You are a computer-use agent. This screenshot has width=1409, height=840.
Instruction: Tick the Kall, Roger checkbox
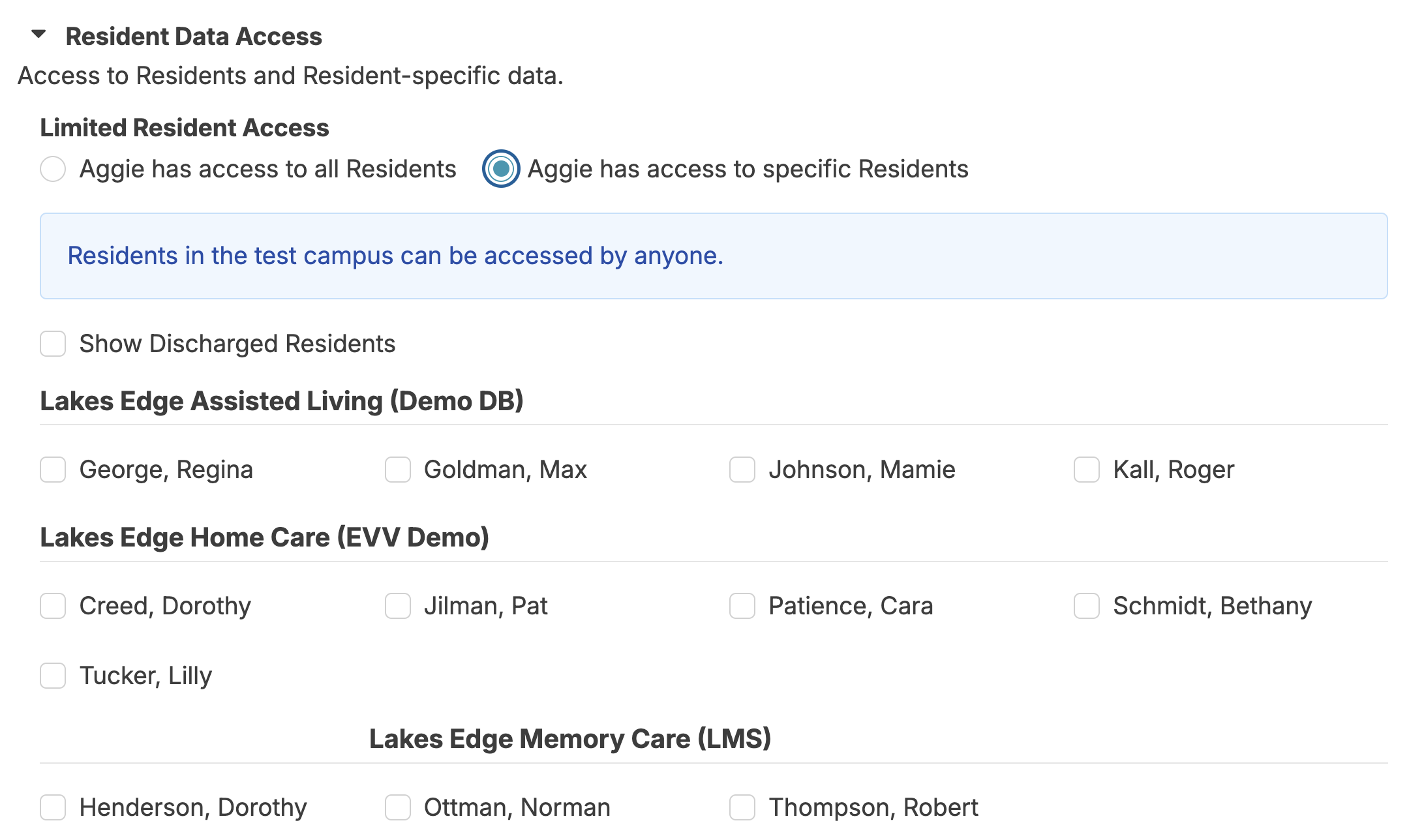[1086, 470]
